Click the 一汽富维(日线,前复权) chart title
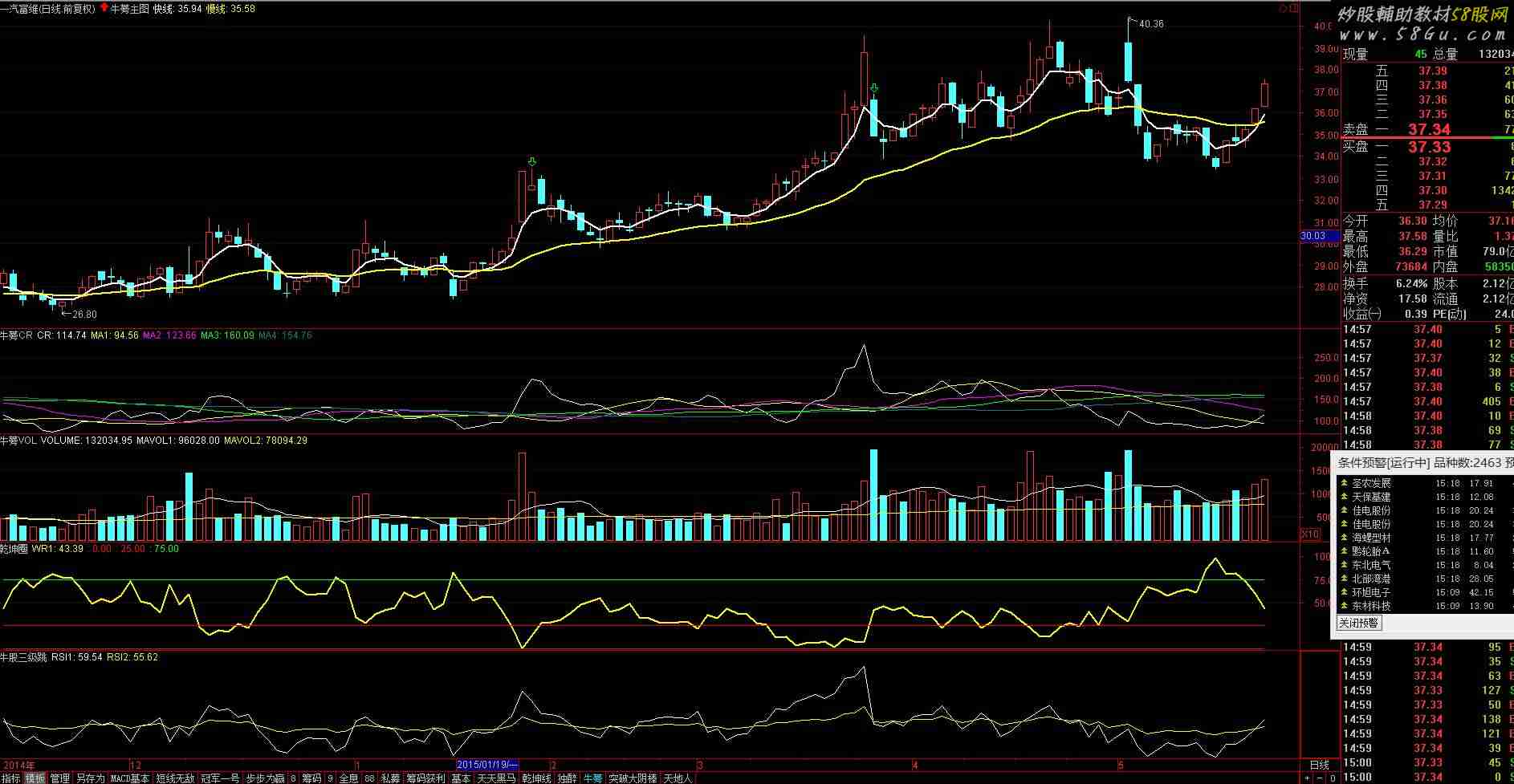This screenshot has width=1514, height=784. pos(48,9)
